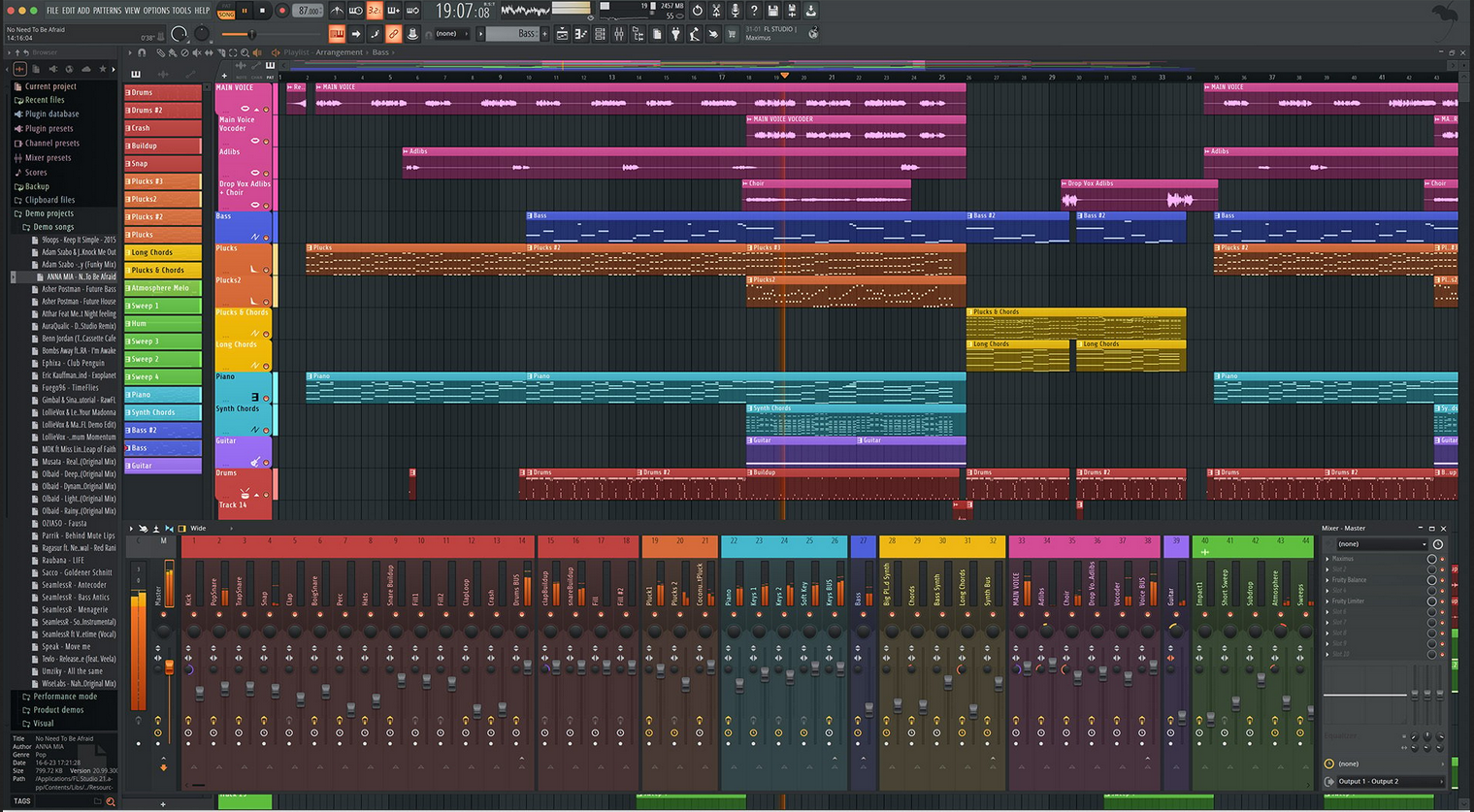Image resolution: width=1474 pixels, height=812 pixels.
Task: Adjust the master volume slider in the toolbar
Action: pyautogui.click(x=251, y=34)
